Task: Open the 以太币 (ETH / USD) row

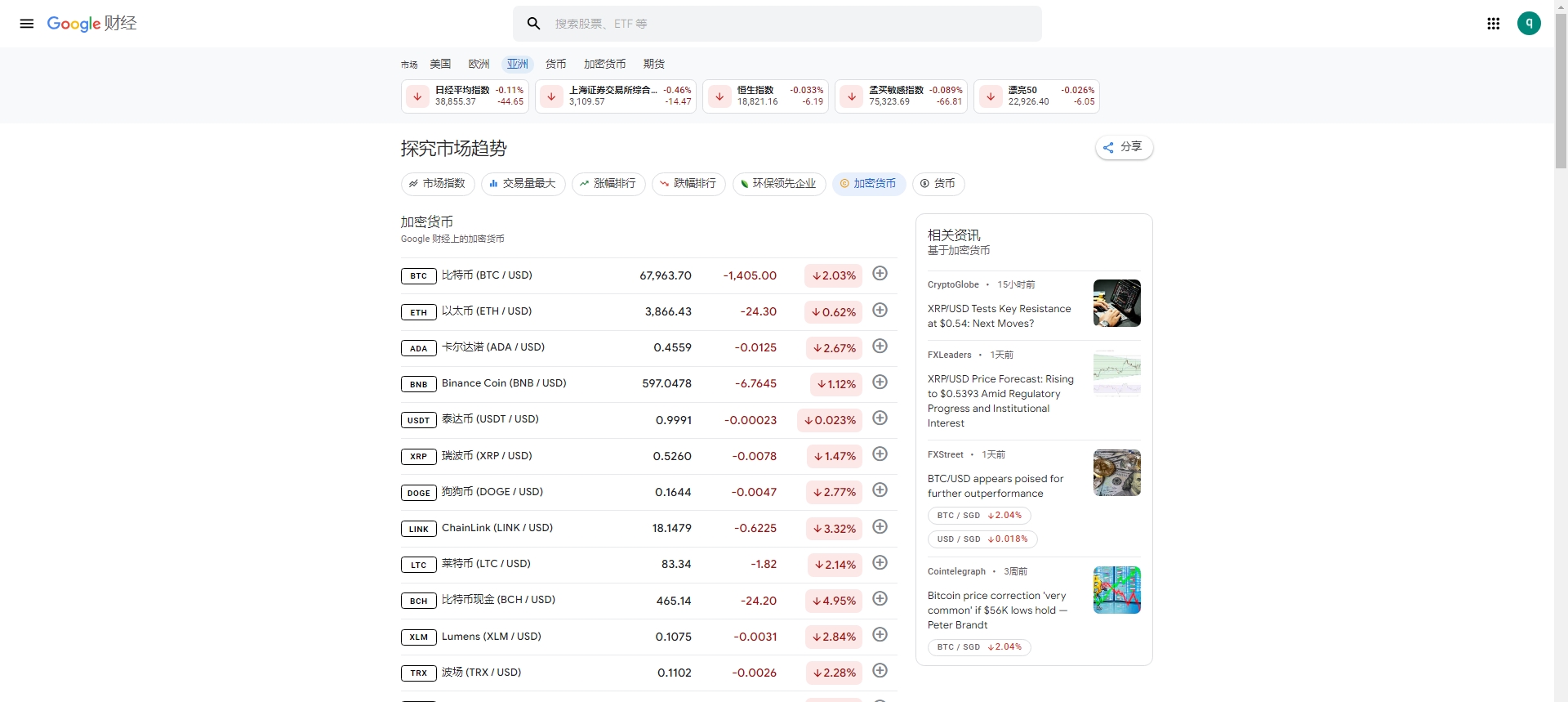Action: click(648, 311)
